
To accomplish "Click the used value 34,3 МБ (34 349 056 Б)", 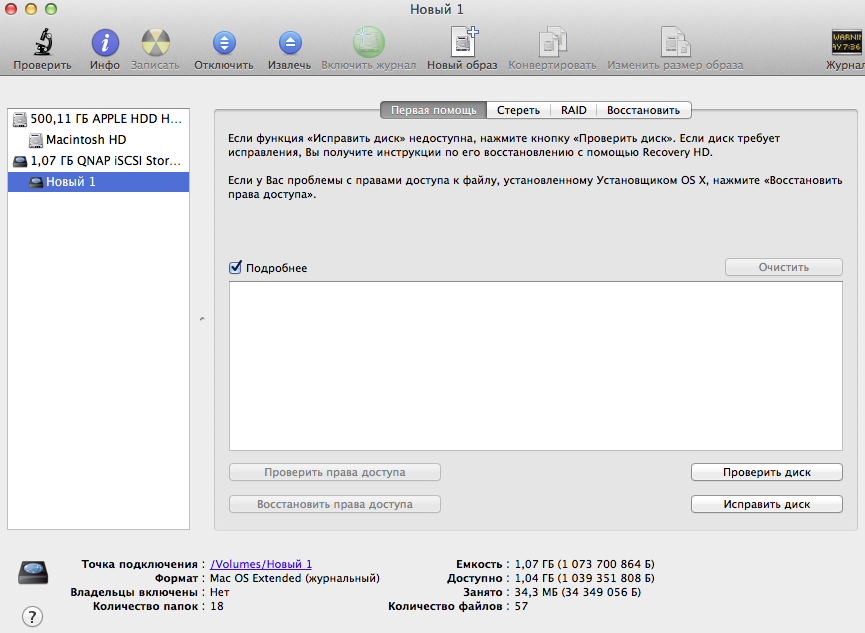I will 578,592.
